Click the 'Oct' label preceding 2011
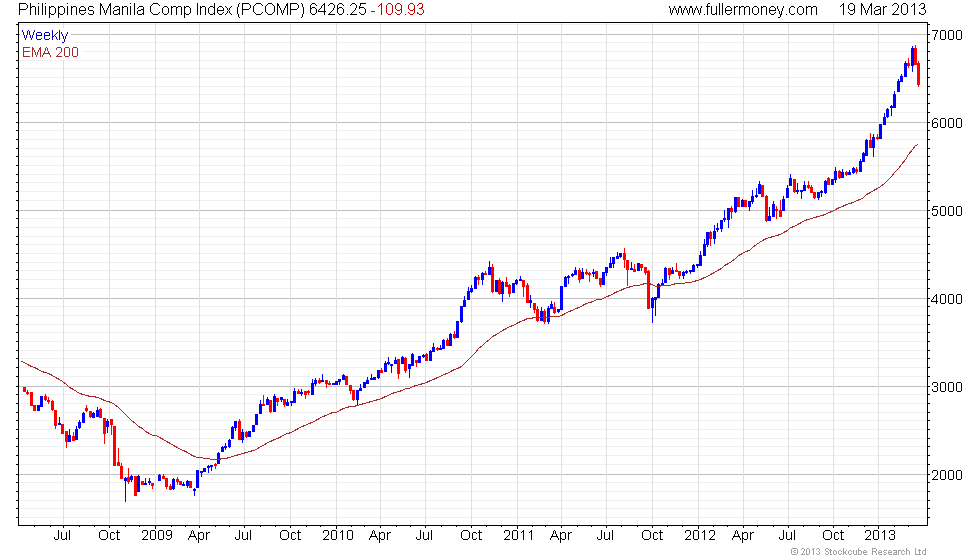980x560 pixels. 471,535
